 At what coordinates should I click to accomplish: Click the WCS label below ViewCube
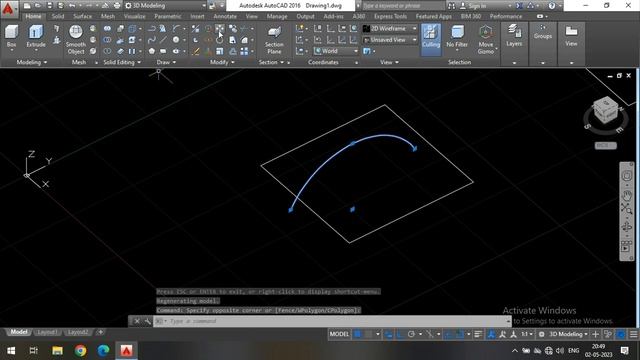tap(605, 146)
